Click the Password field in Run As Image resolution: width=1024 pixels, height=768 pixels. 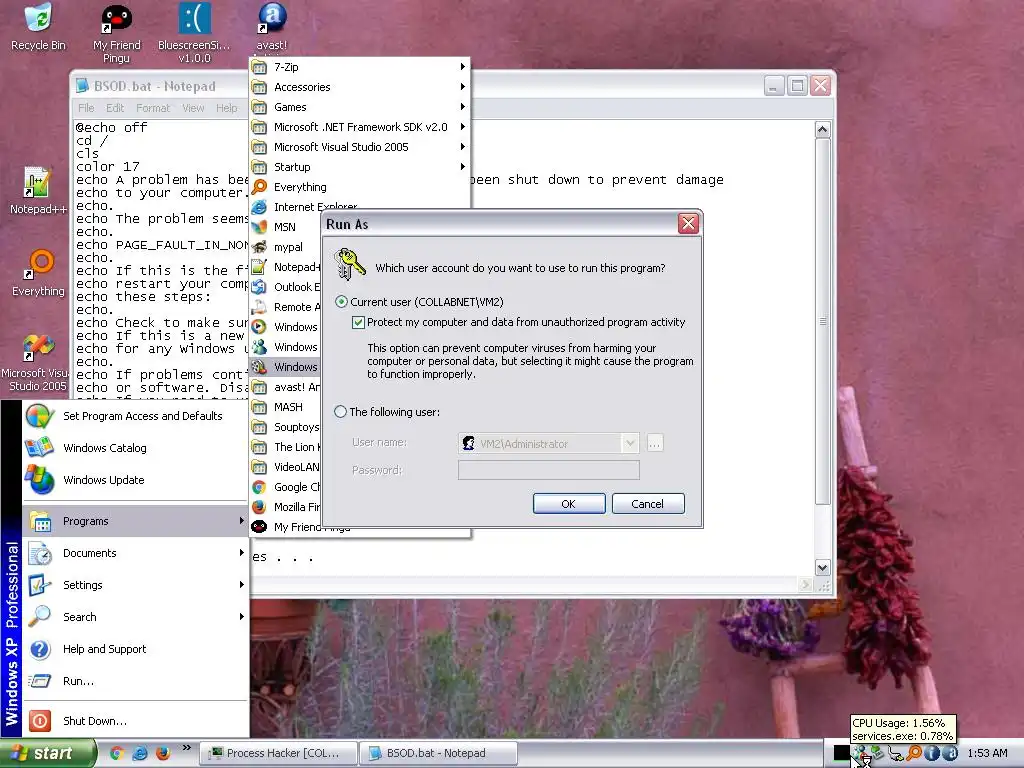[549, 470]
